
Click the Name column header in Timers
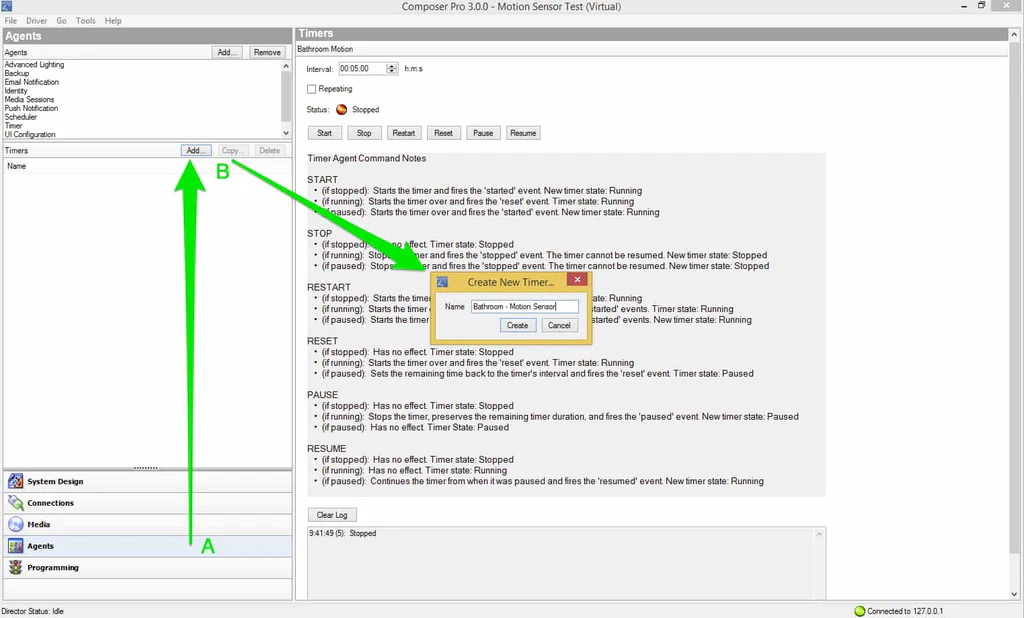pyautogui.click(x=17, y=166)
